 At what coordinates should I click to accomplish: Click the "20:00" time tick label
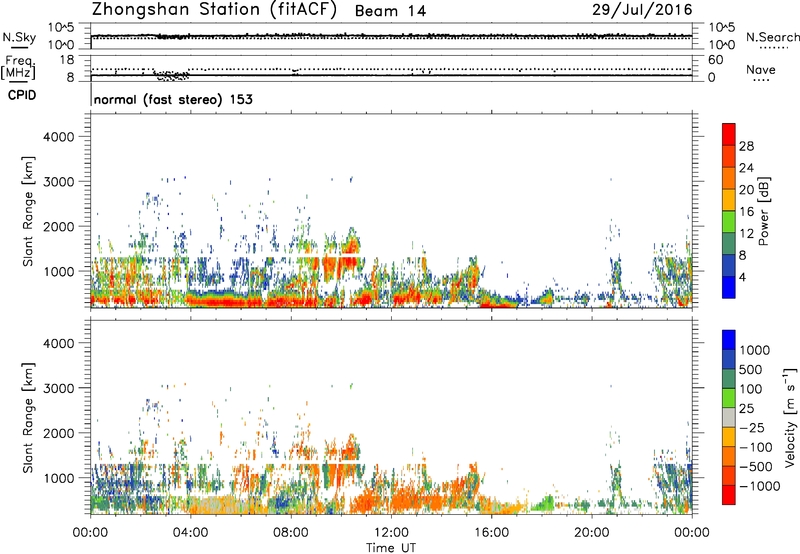tap(591, 533)
